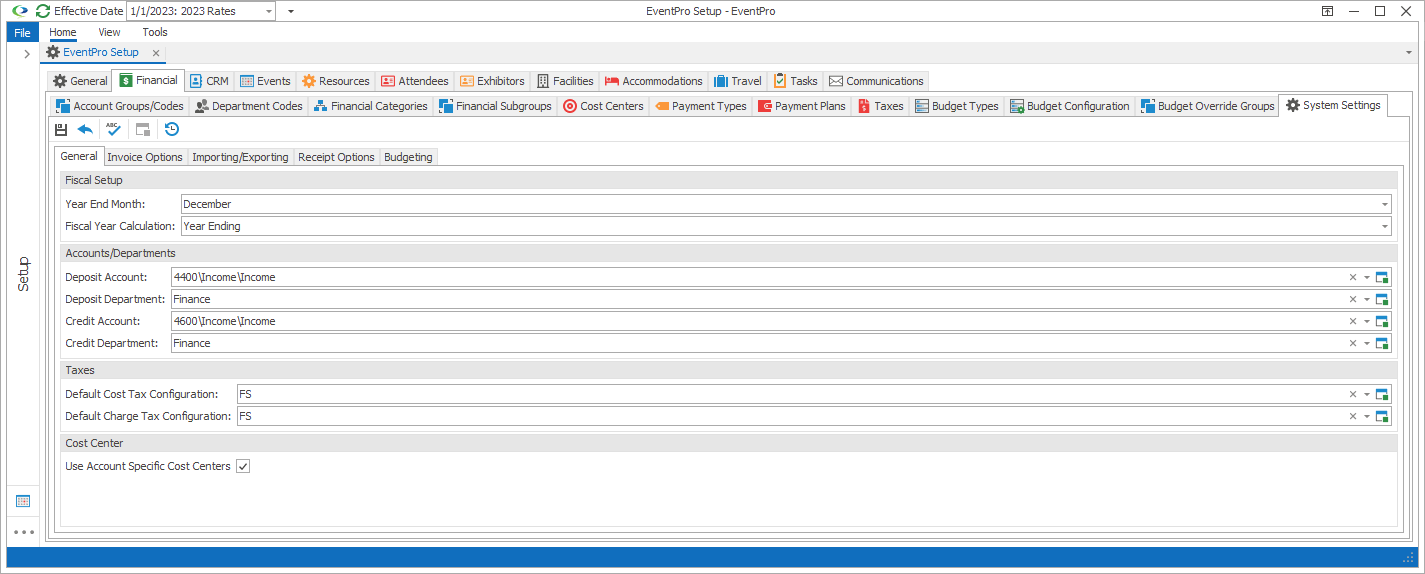
Task: Switch to the Importing/Exporting subtab
Action: tap(240, 157)
